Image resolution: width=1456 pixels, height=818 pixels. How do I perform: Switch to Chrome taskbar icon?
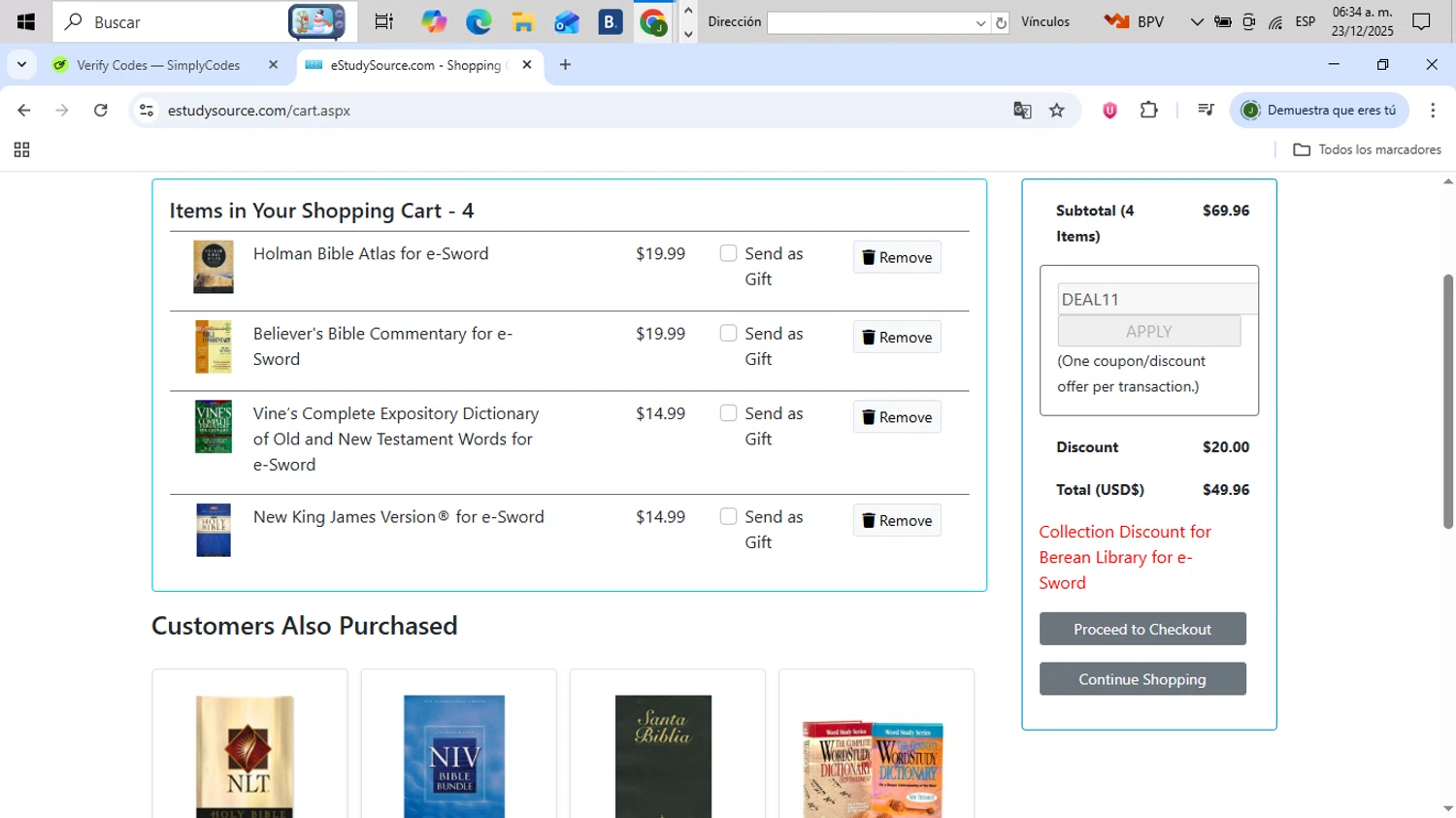click(654, 21)
